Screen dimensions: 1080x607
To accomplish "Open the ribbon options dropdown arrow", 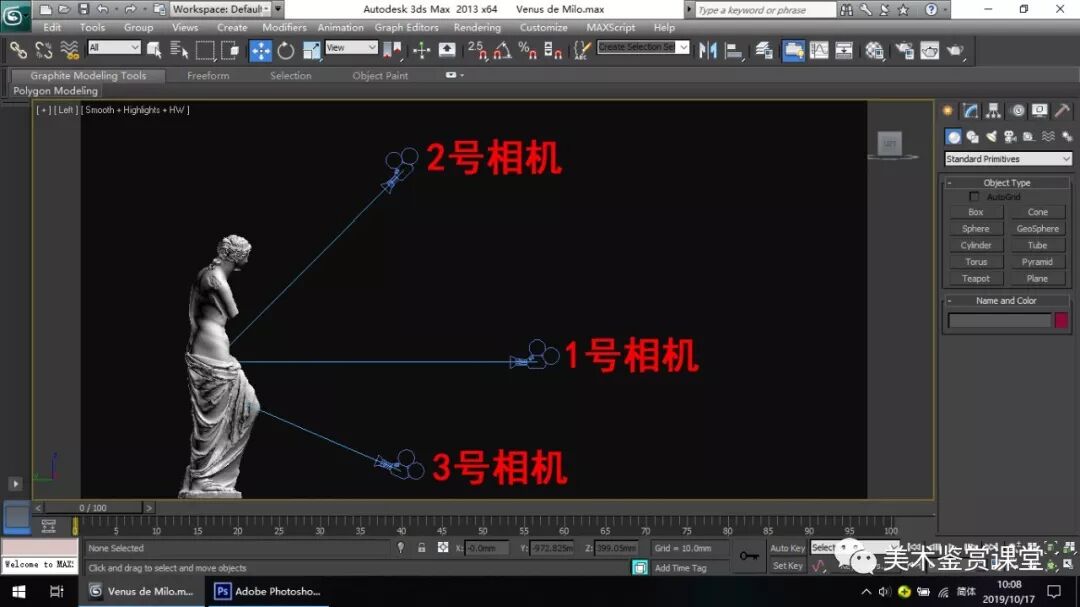I will pos(461,75).
